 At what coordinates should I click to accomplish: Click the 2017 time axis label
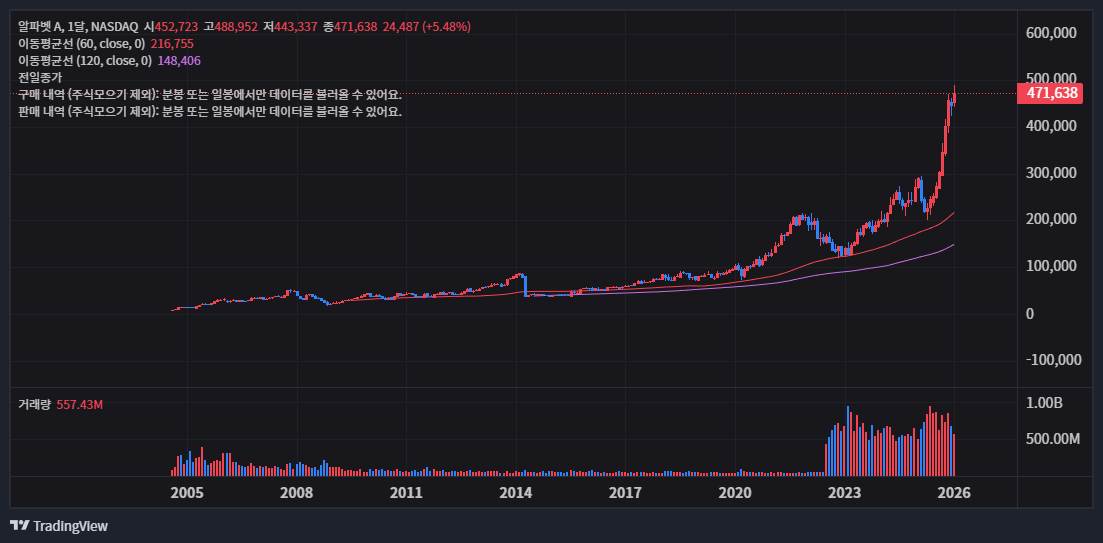coord(625,492)
